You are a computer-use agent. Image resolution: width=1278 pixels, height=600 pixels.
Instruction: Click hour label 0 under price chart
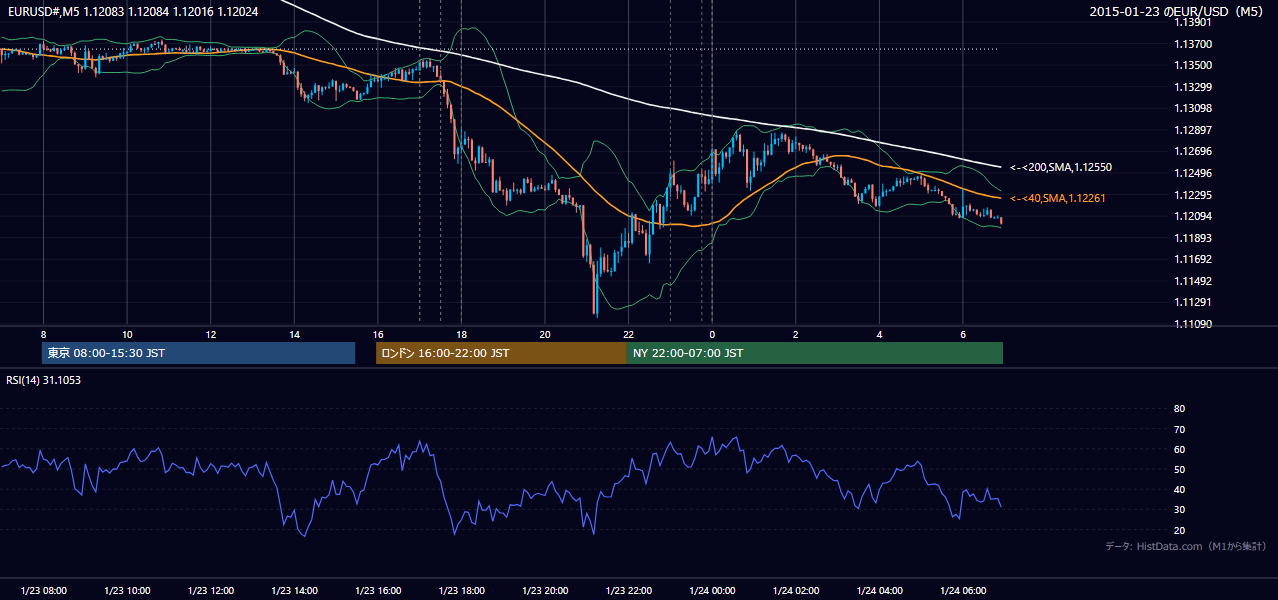[712, 334]
